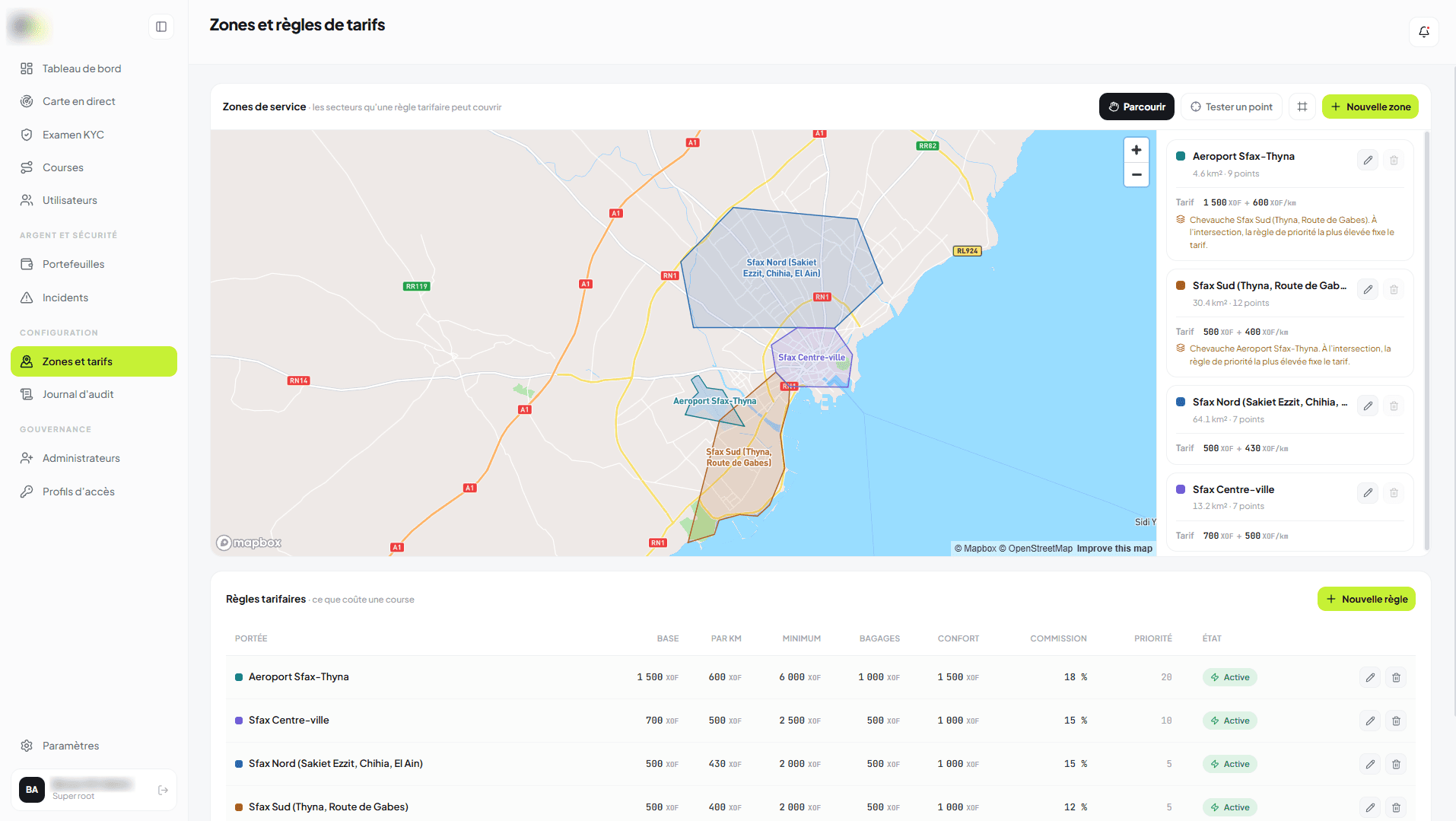Image resolution: width=1456 pixels, height=821 pixels.
Task: Edit the Sfax Sud zone card
Action: pos(1368,289)
